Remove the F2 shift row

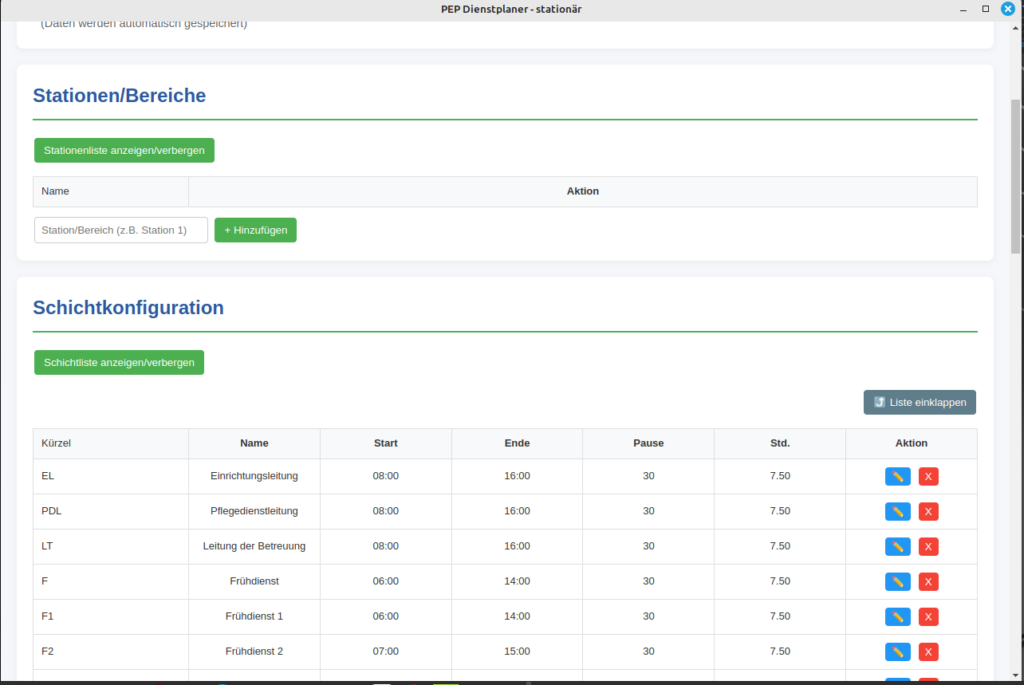(x=928, y=651)
